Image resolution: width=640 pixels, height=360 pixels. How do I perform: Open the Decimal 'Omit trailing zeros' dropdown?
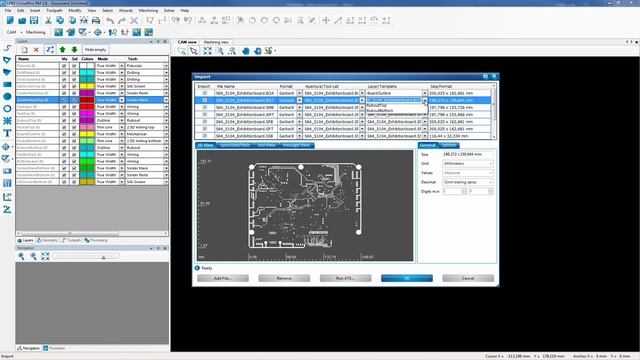coord(468,182)
